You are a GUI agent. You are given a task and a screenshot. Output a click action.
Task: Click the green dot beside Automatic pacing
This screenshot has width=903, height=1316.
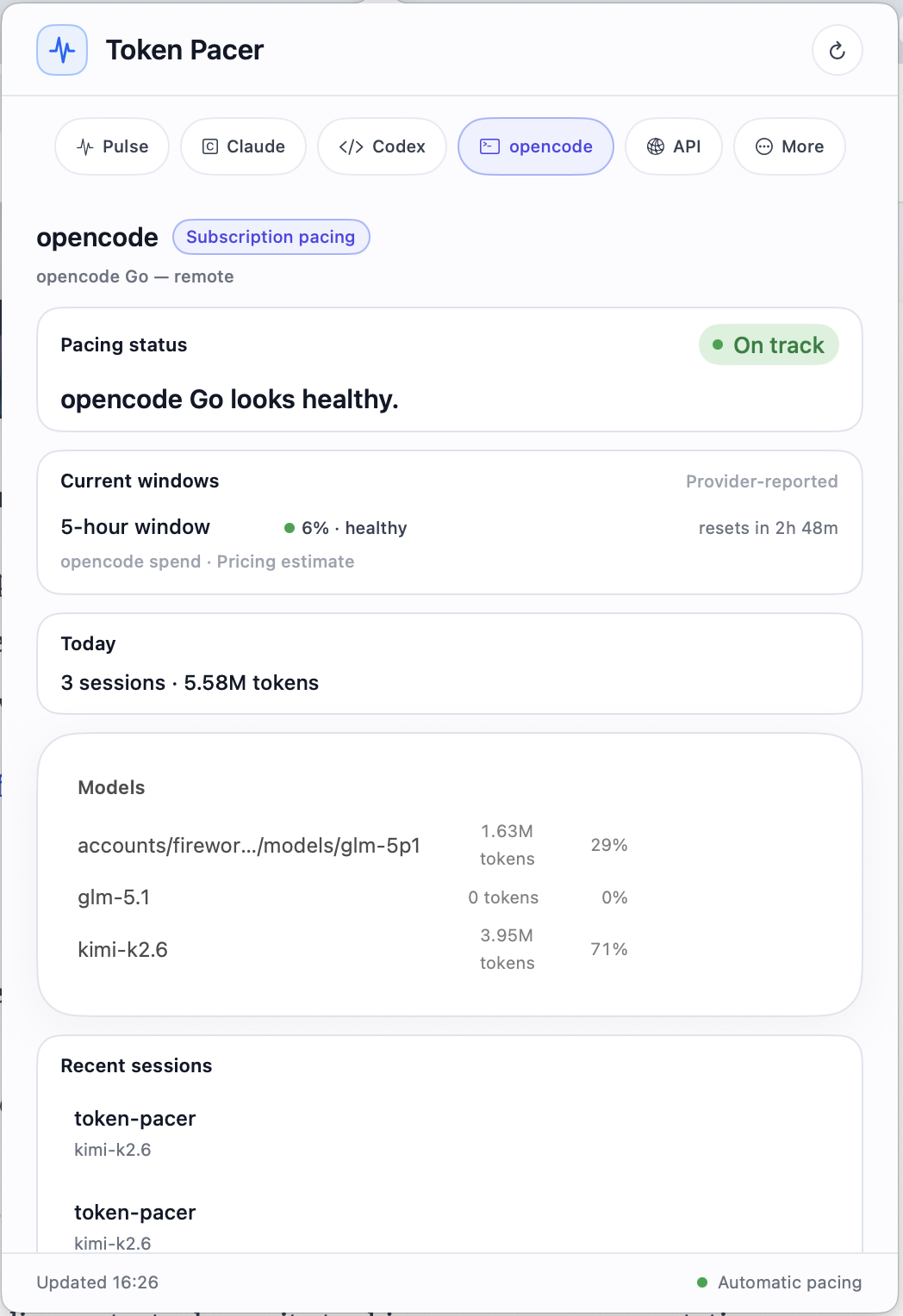[x=702, y=1282]
